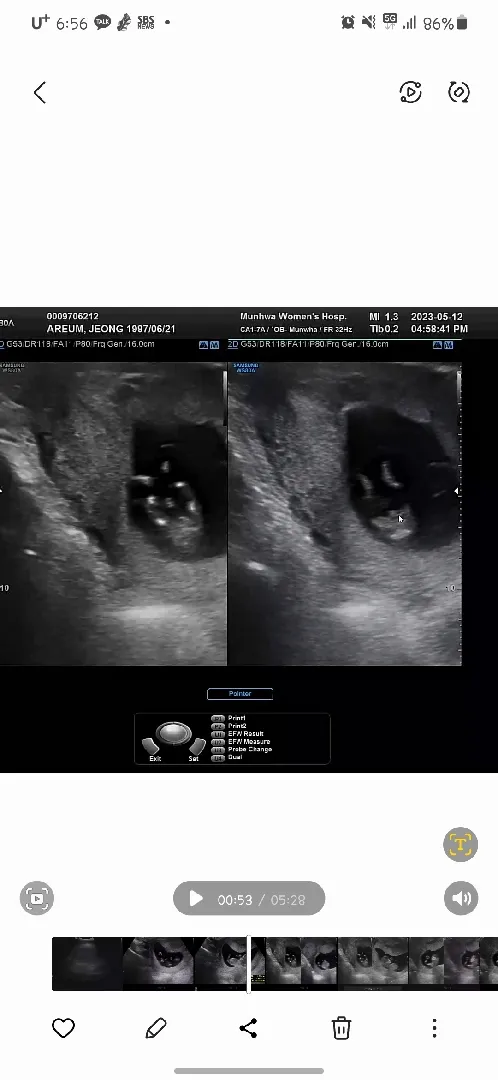Tap the 'Probe Change' entry in the ultrasound menu

tap(249, 749)
